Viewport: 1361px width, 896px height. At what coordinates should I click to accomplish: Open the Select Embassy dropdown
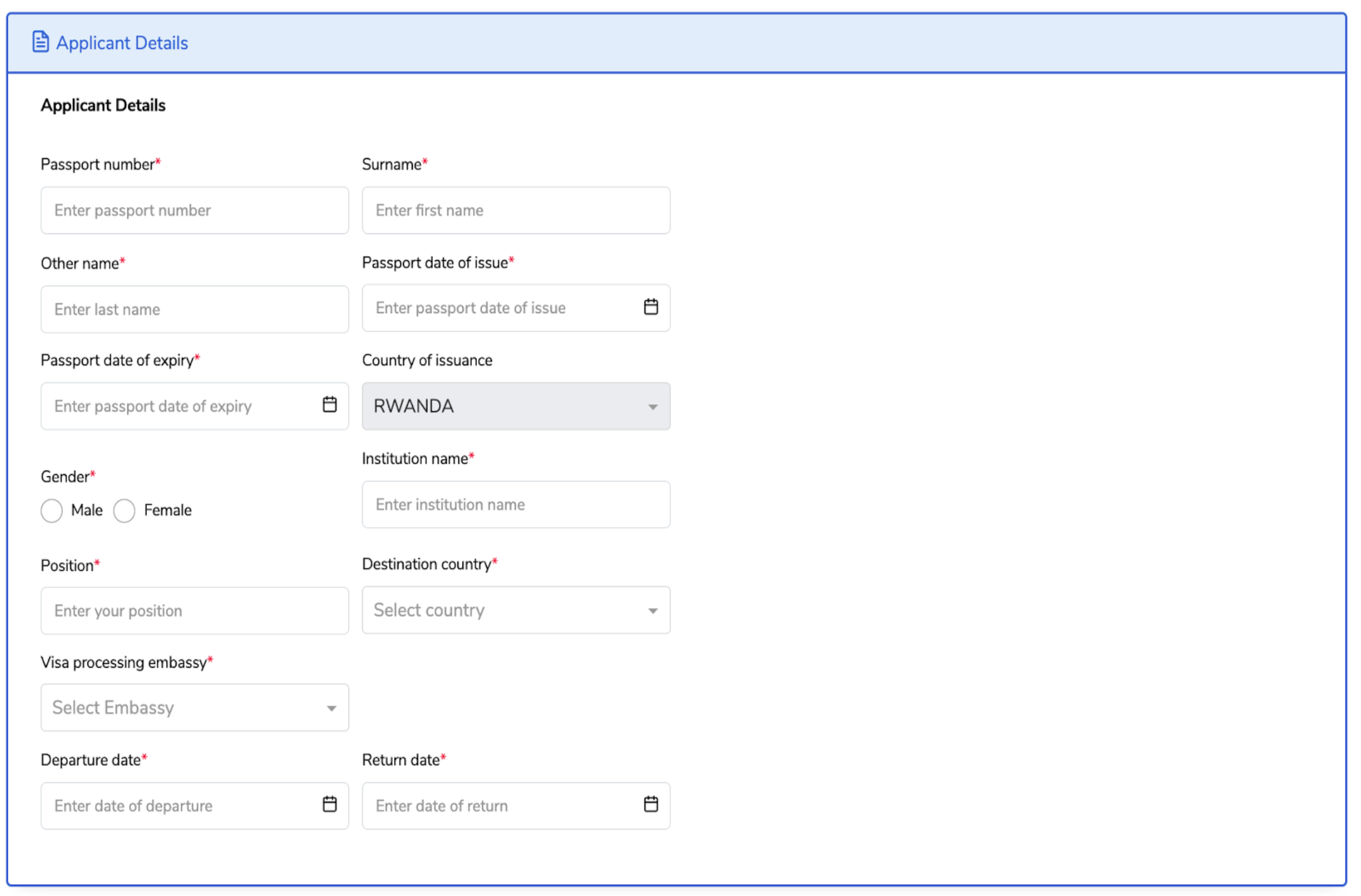(x=195, y=708)
